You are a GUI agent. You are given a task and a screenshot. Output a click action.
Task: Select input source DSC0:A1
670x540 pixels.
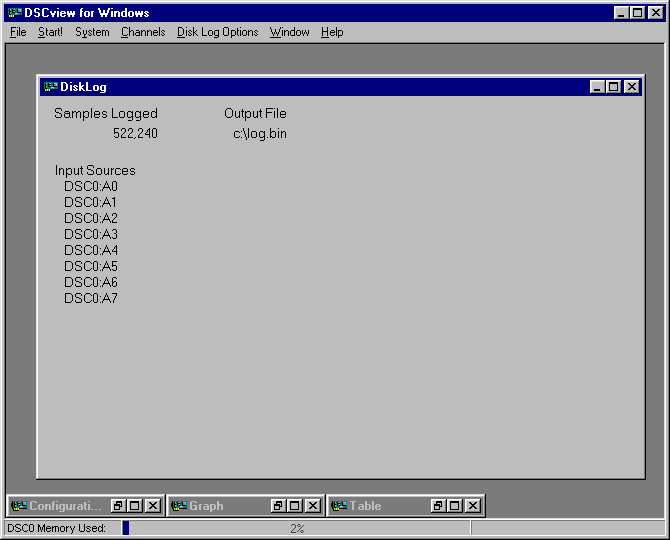pos(90,202)
